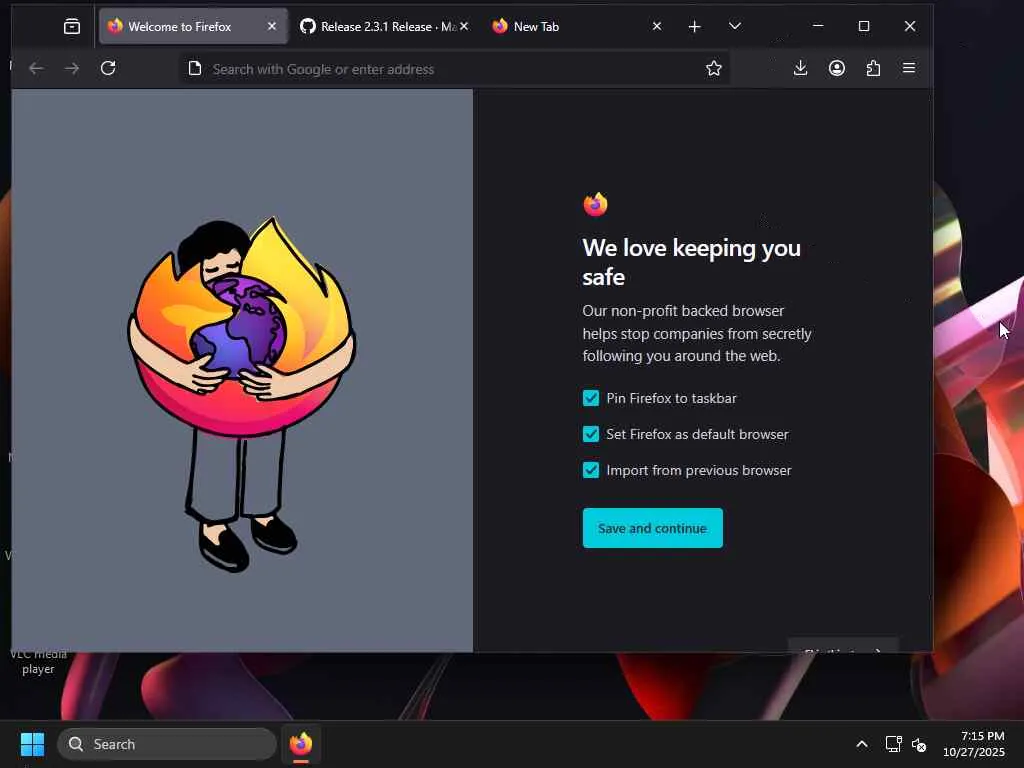The width and height of the screenshot is (1024, 768).
Task: Focus the Search with Google address field
Action: tap(453, 69)
